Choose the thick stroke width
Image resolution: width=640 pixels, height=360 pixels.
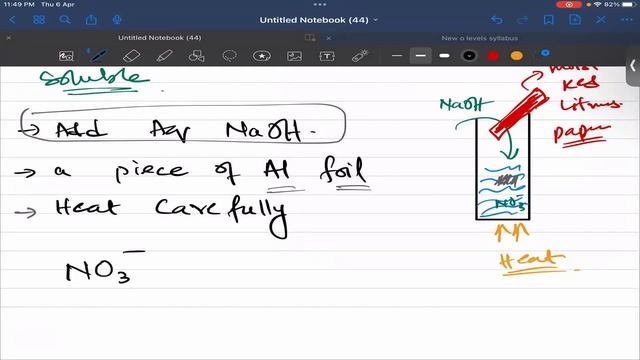point(444,56)
